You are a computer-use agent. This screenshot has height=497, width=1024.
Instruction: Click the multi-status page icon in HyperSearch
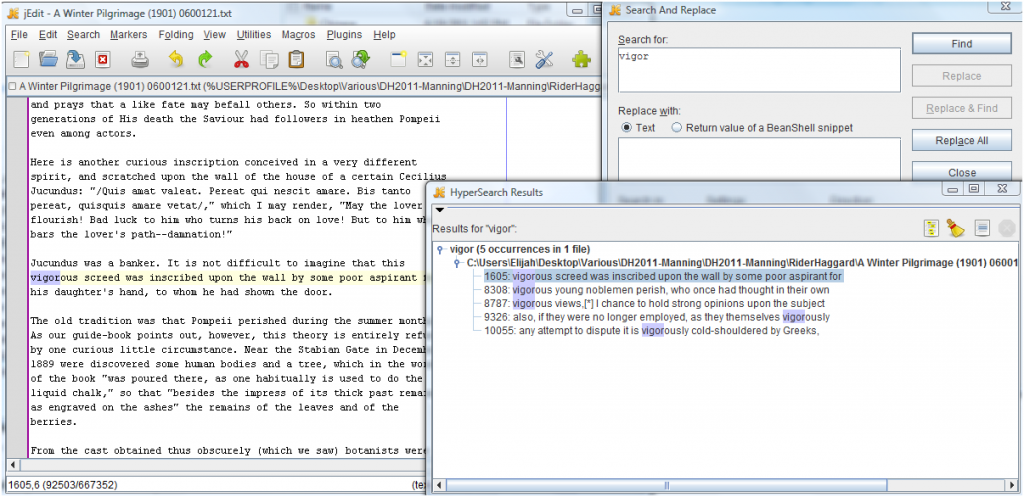tap(982, 228)
